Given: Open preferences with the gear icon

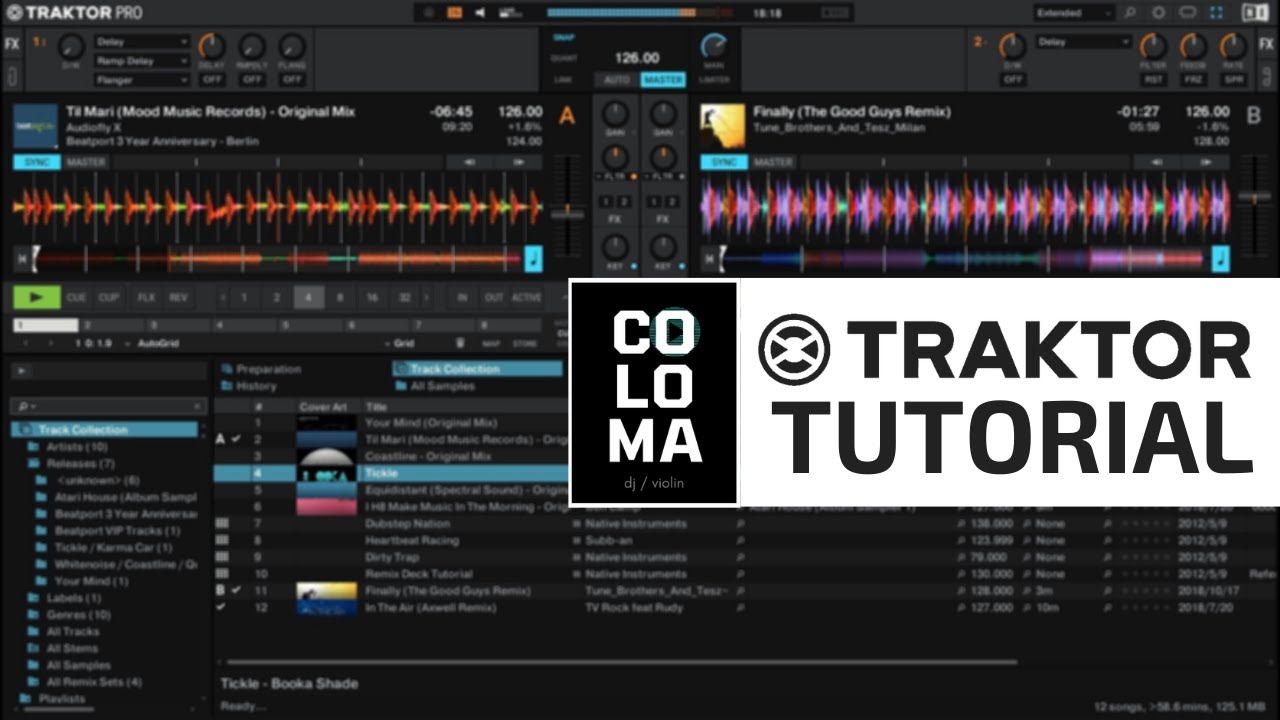Looking at the screenshot, I should click(x=1159, y=13).
